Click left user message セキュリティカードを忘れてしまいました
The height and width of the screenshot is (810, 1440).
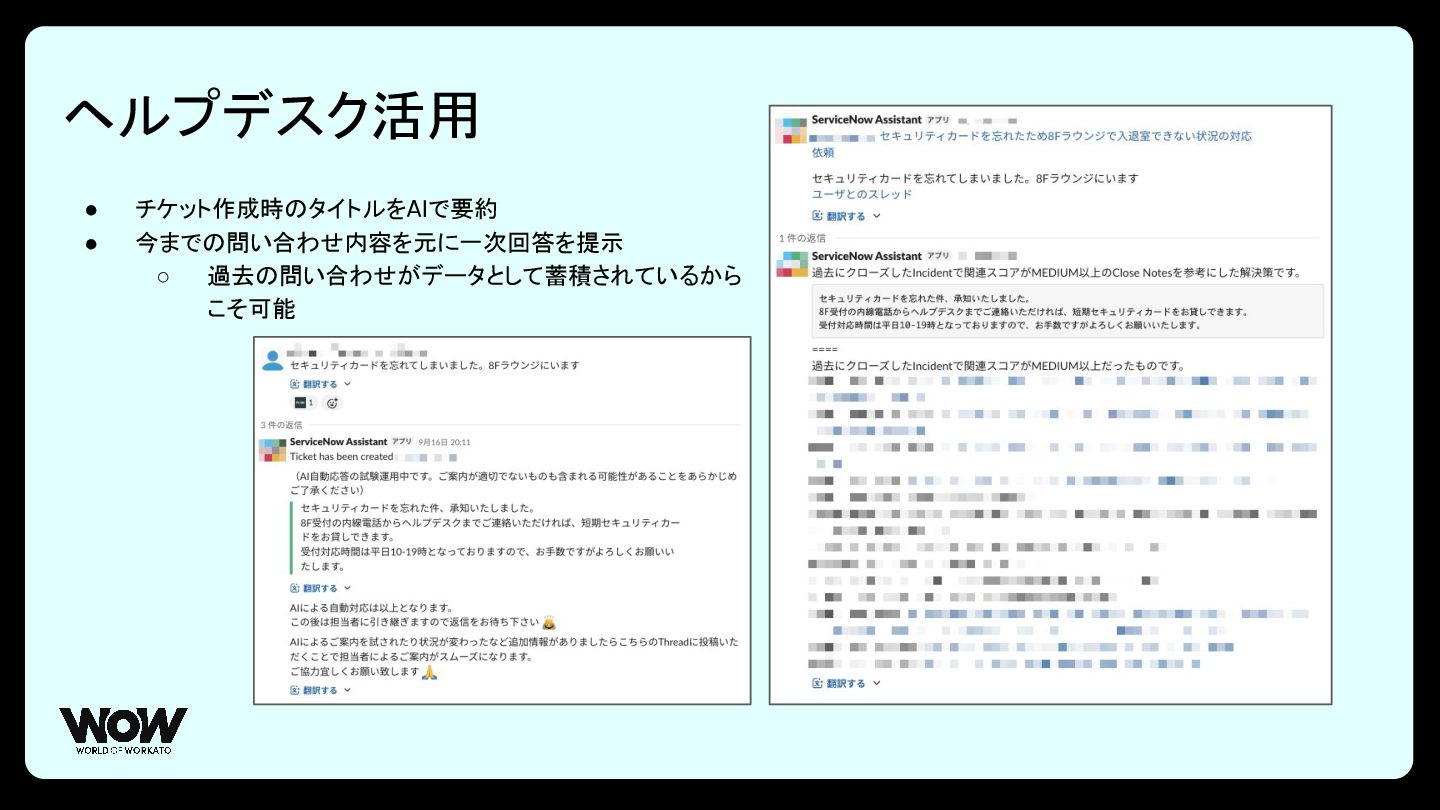pos(434,365)
